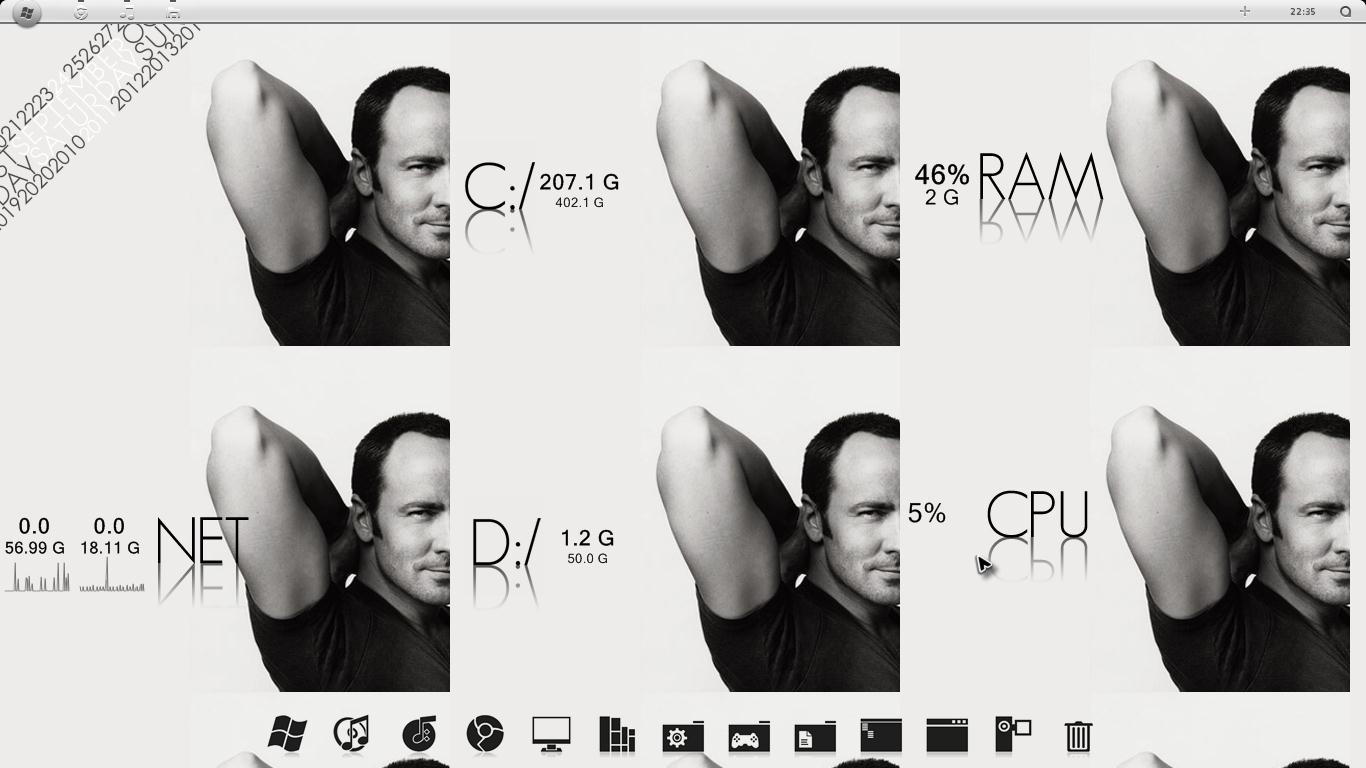The image size is (1366, 768).
Task: Open the gear settings folder in dock
Action: point(683,736)
